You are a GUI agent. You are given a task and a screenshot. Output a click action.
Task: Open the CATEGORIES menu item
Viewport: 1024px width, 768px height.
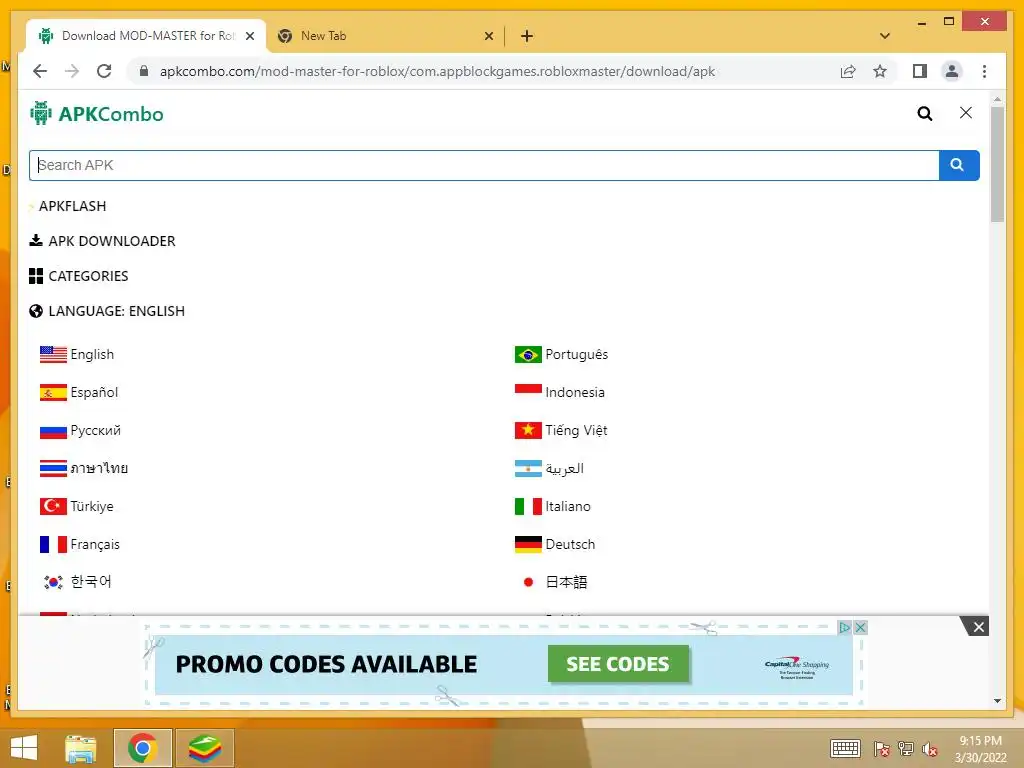pos(79,276)
